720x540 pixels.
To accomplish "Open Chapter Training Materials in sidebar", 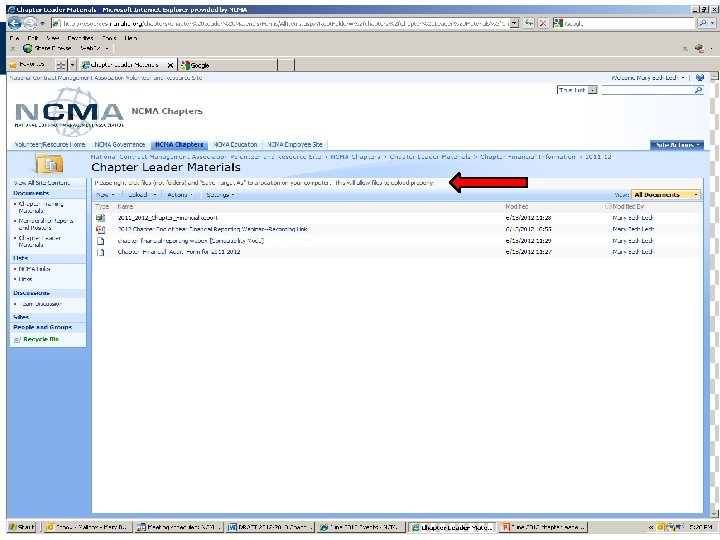I will (40, 207).
